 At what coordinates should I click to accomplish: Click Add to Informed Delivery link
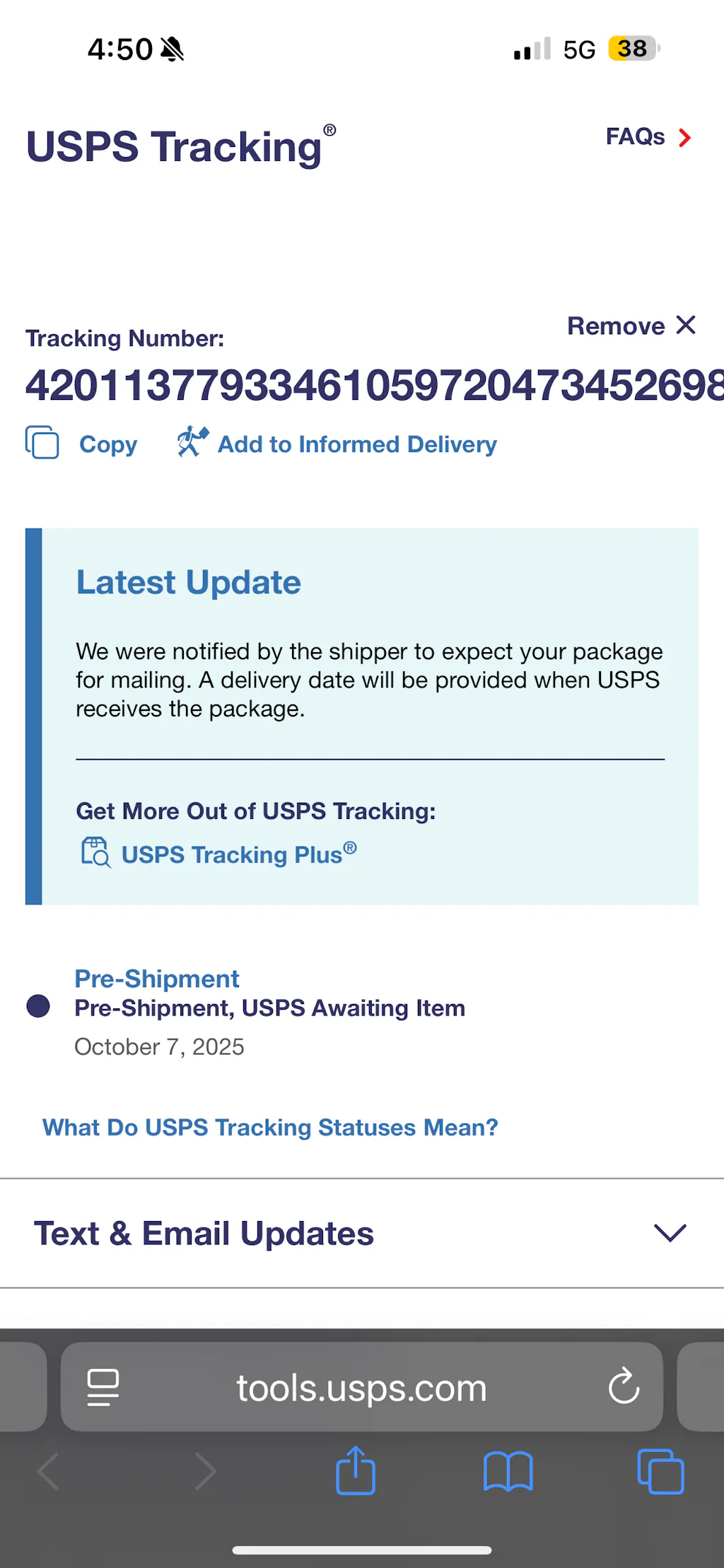click(357, 444)
